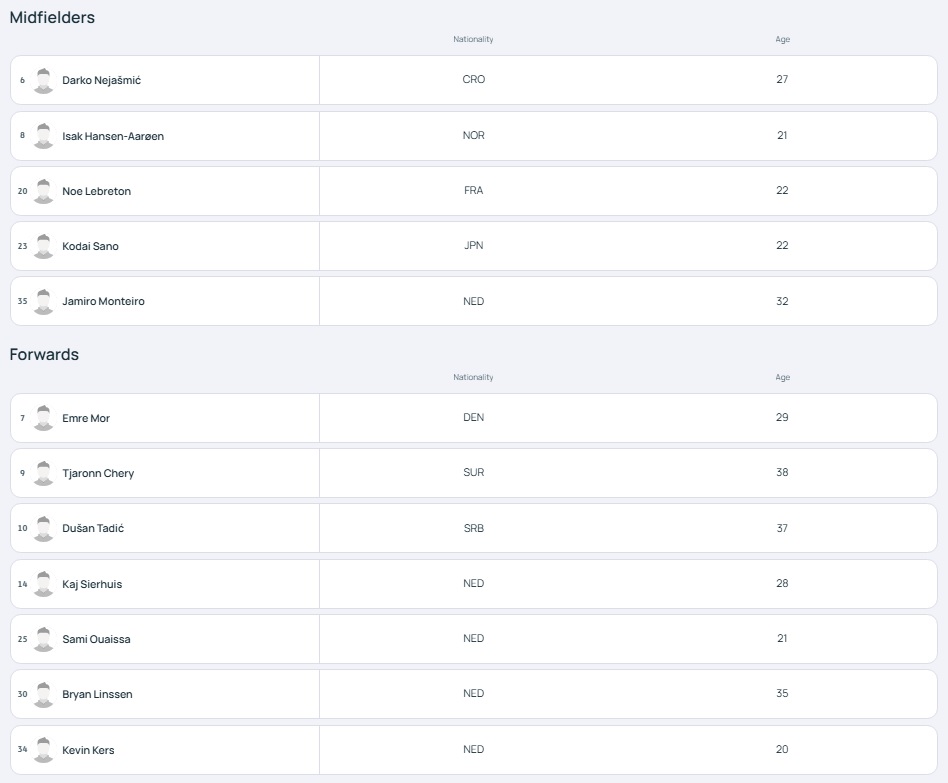
Task: Open Jamiro Monteiro's player profile link
Action: [103, 301]
